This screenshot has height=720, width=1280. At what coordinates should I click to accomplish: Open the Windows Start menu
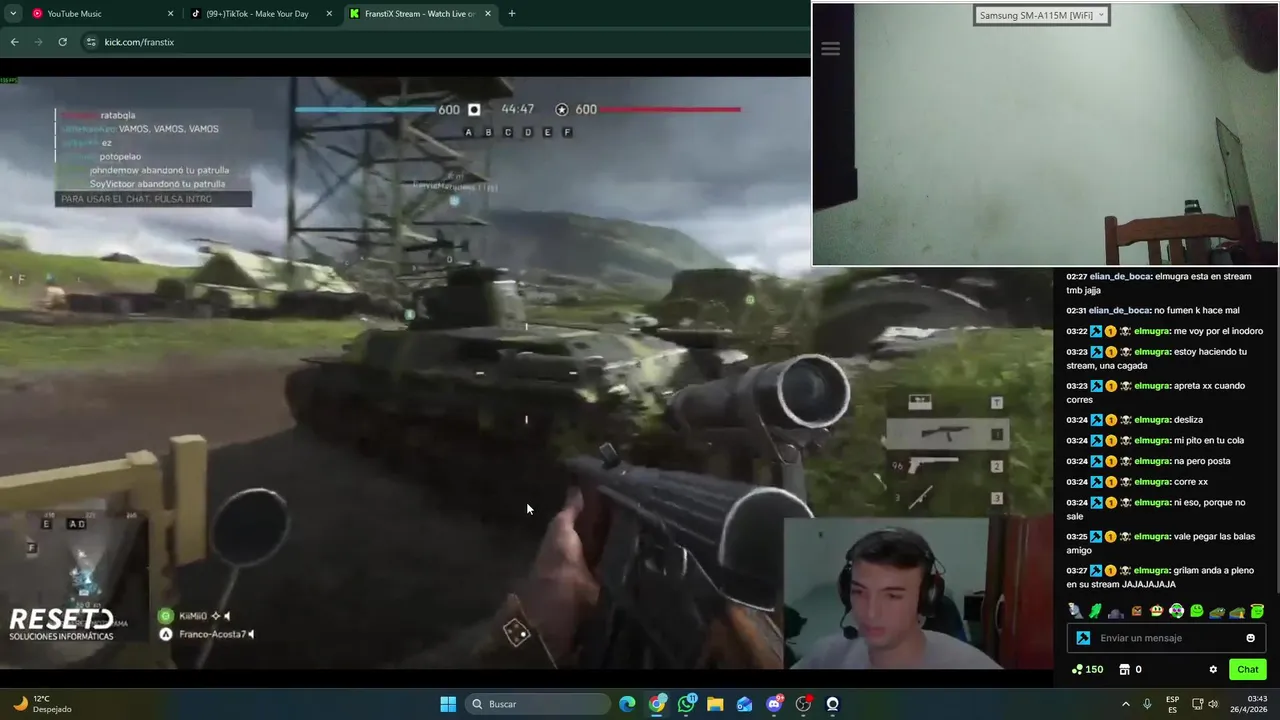(x=448, y=704)
